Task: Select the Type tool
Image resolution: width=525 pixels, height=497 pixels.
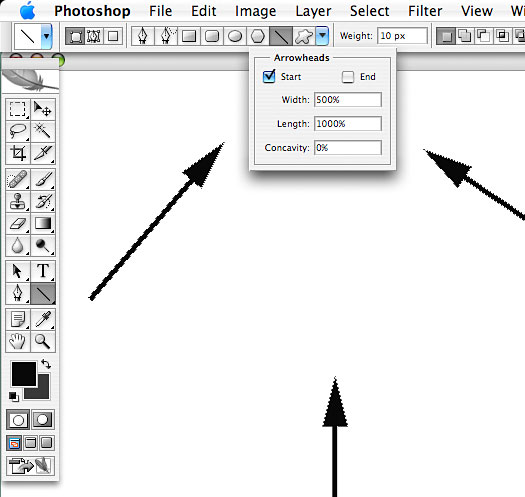Action: (x=43, y=271)
